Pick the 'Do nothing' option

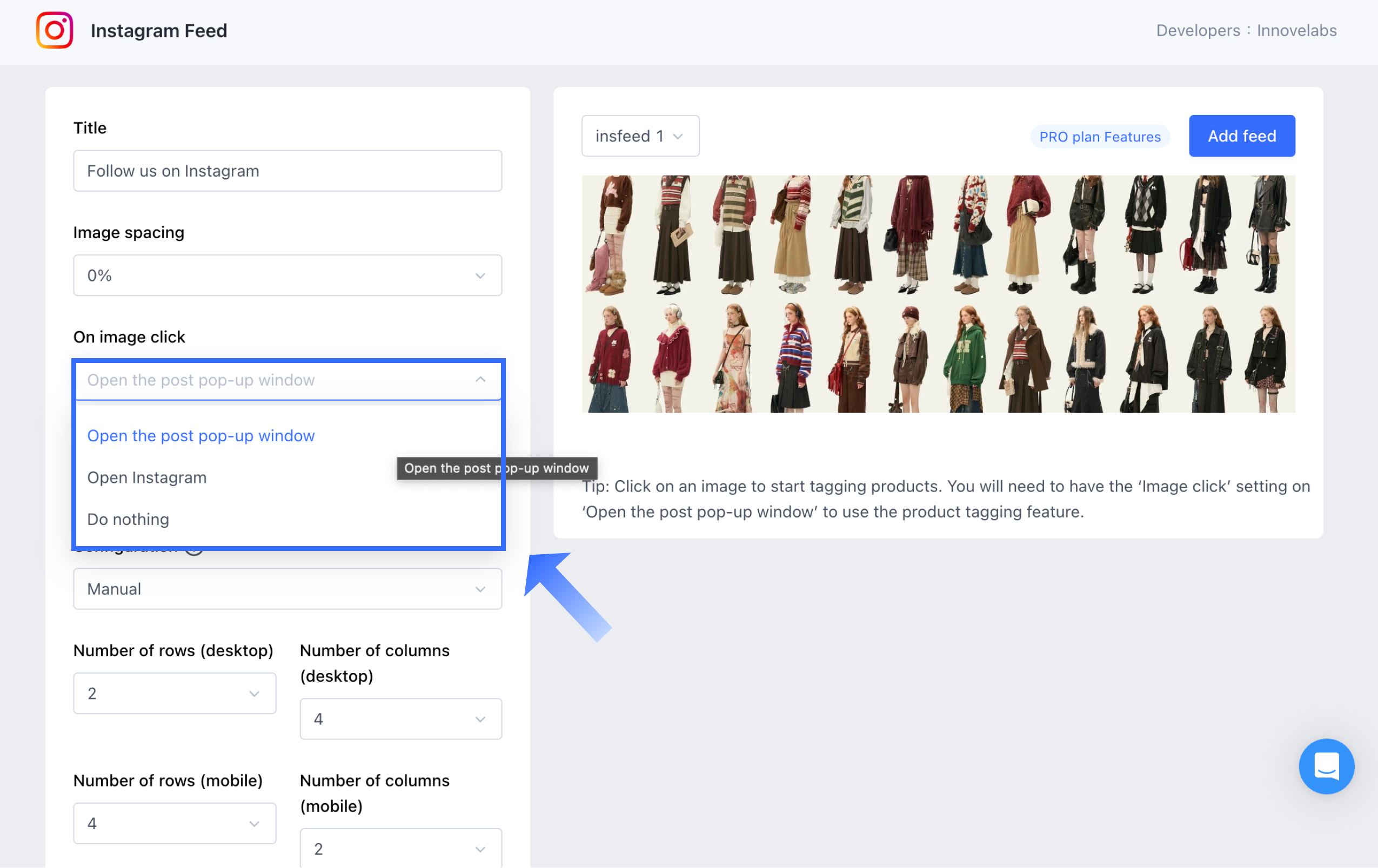coord(128,519)
